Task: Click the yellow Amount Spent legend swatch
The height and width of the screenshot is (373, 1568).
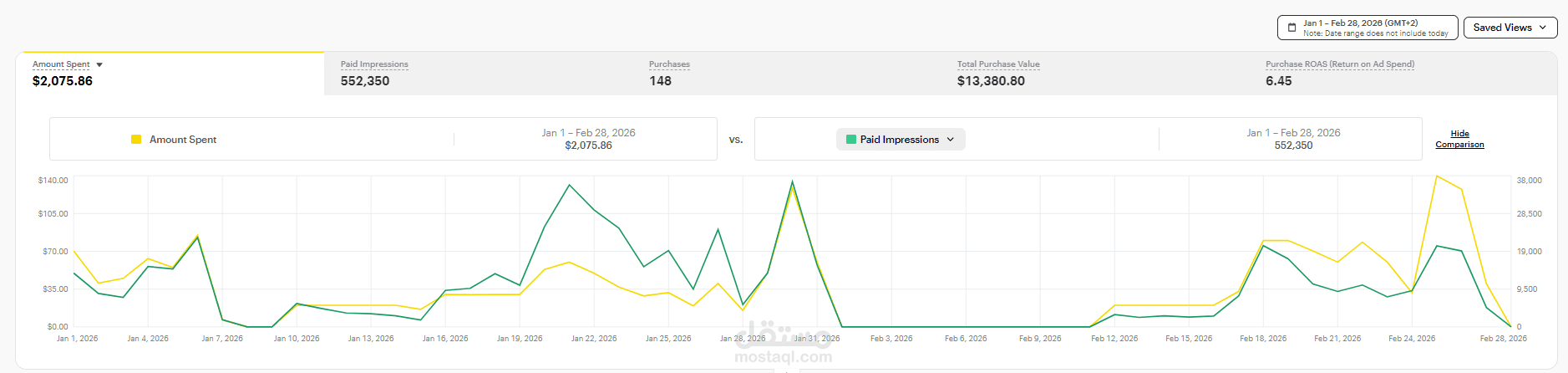Action: pyautogui.click(x=136, y=140)
